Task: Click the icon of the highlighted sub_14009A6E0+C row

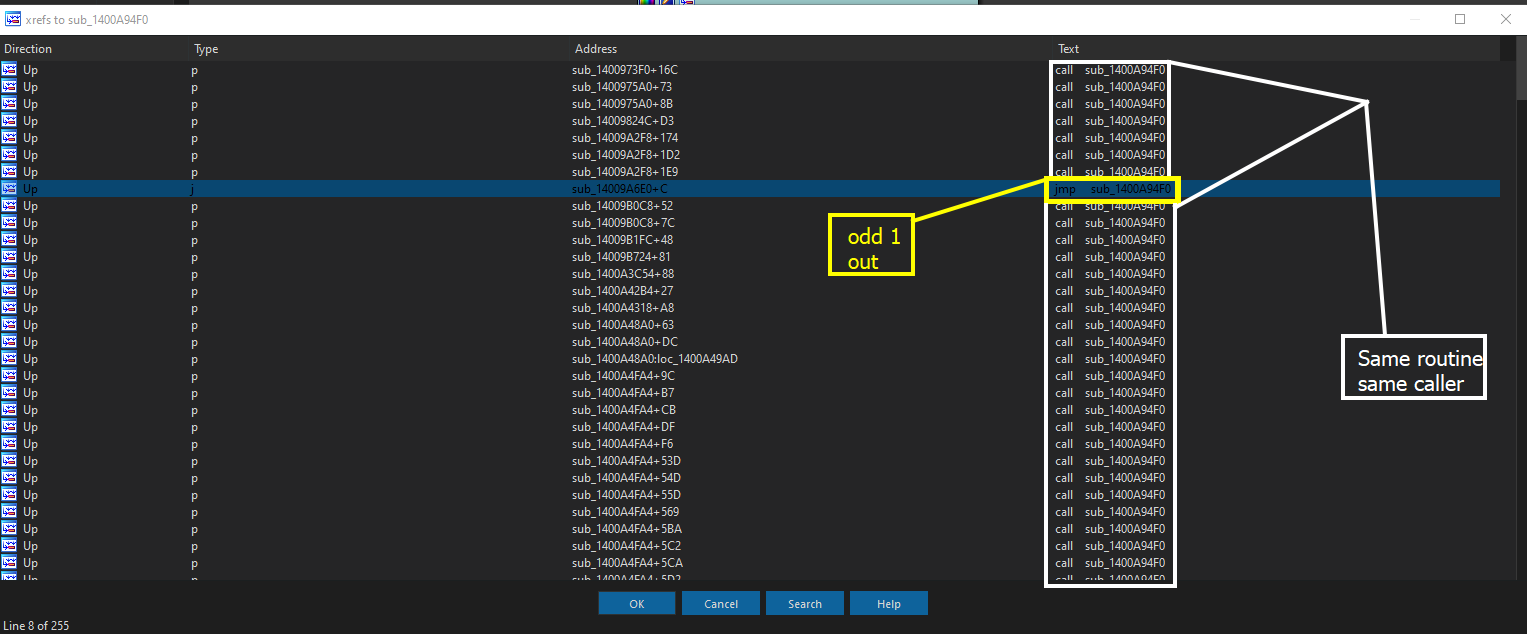Action: 9,189
